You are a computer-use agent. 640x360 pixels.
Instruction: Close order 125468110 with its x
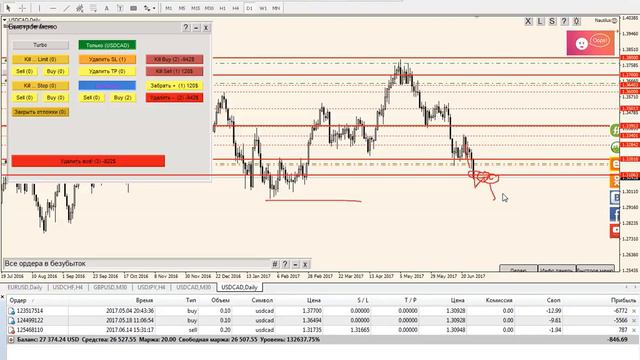[634, 330]
